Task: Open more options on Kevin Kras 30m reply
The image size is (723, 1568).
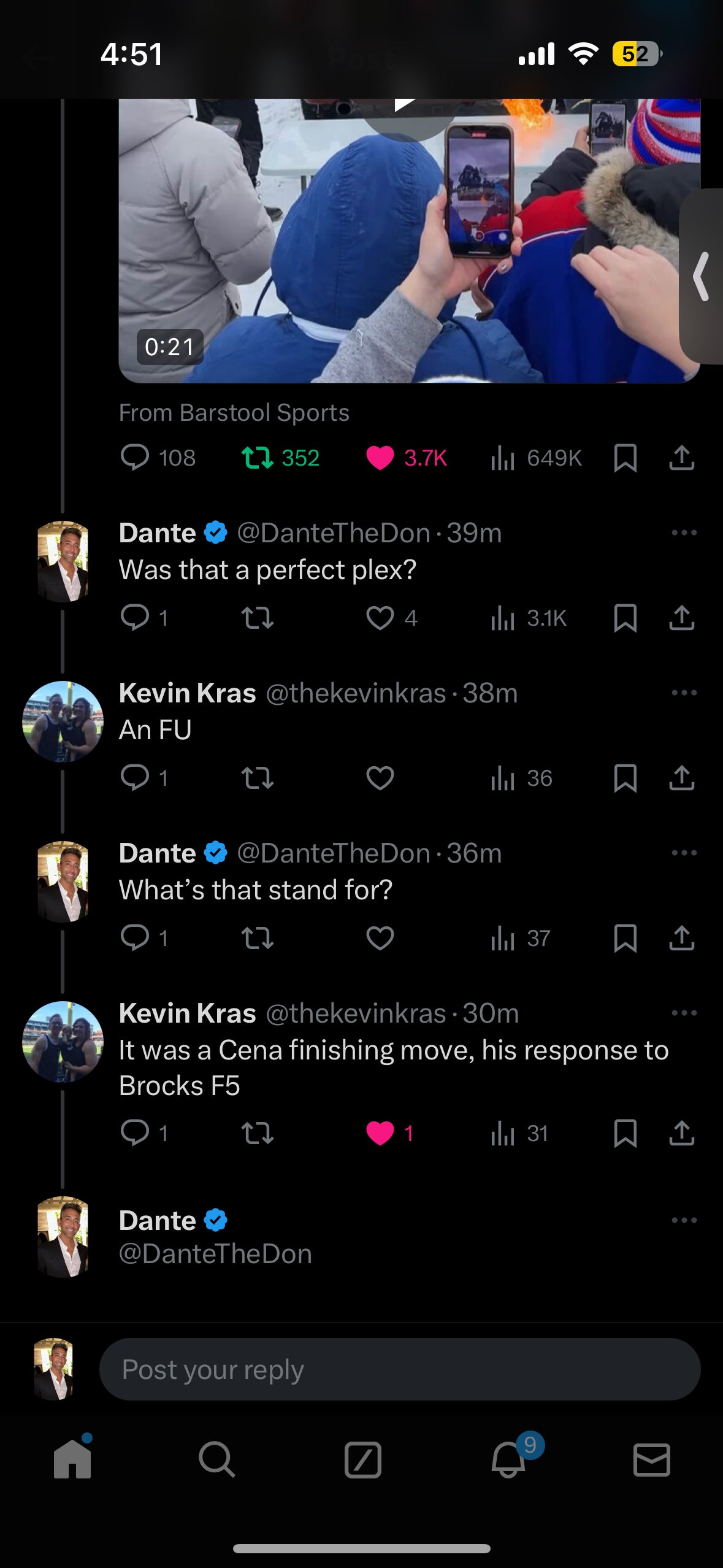Action: pos(684,1013)
